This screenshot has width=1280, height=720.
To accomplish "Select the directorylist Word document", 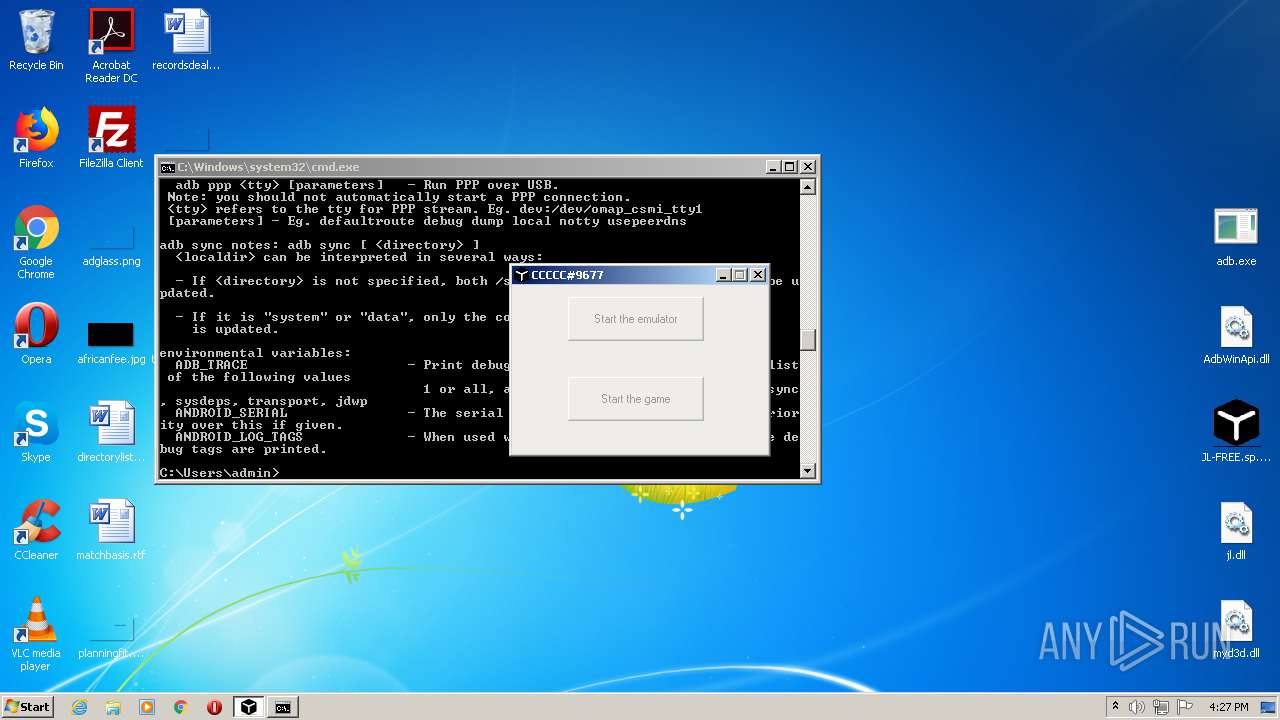I will coord(111,432).
